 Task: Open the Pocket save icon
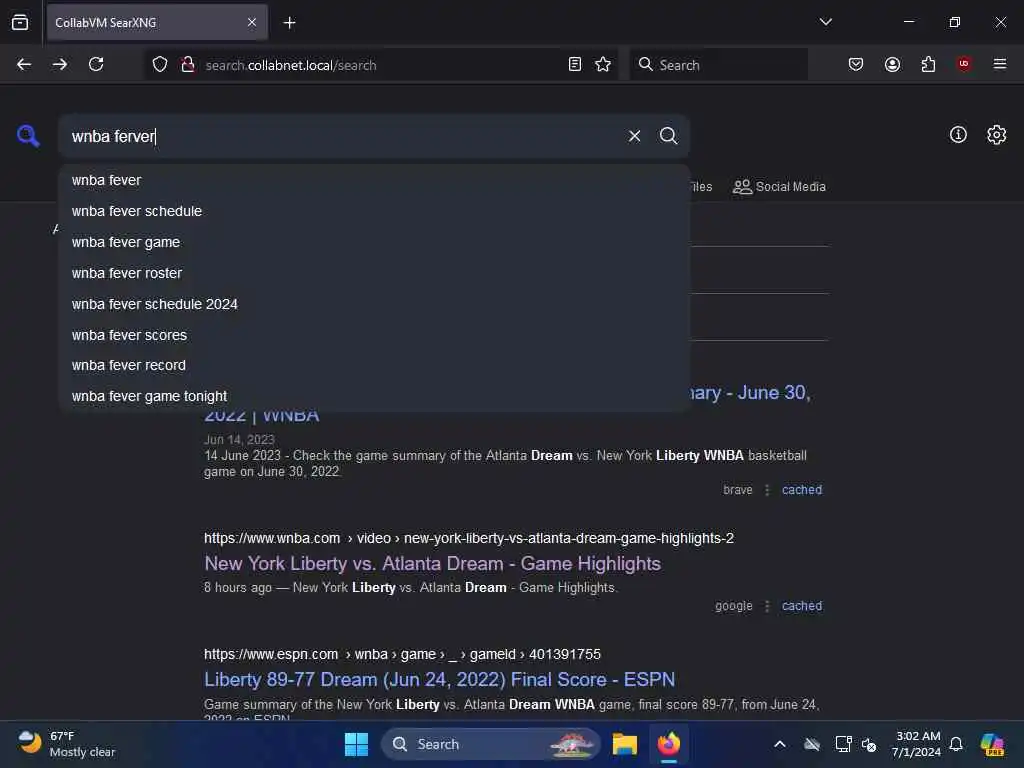pos(856,64)
